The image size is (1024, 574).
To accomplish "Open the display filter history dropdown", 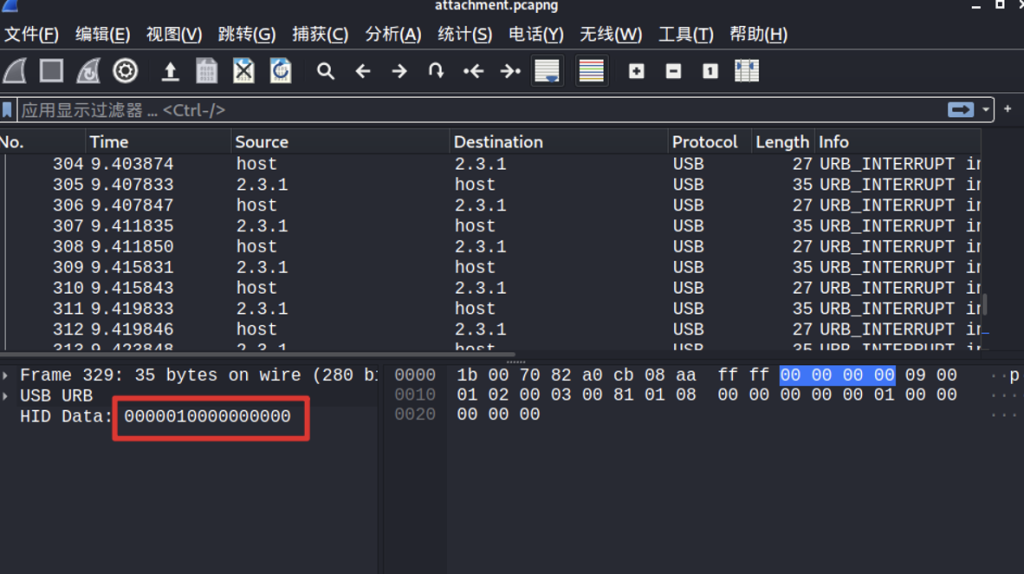I will click(x=988, y=110).
